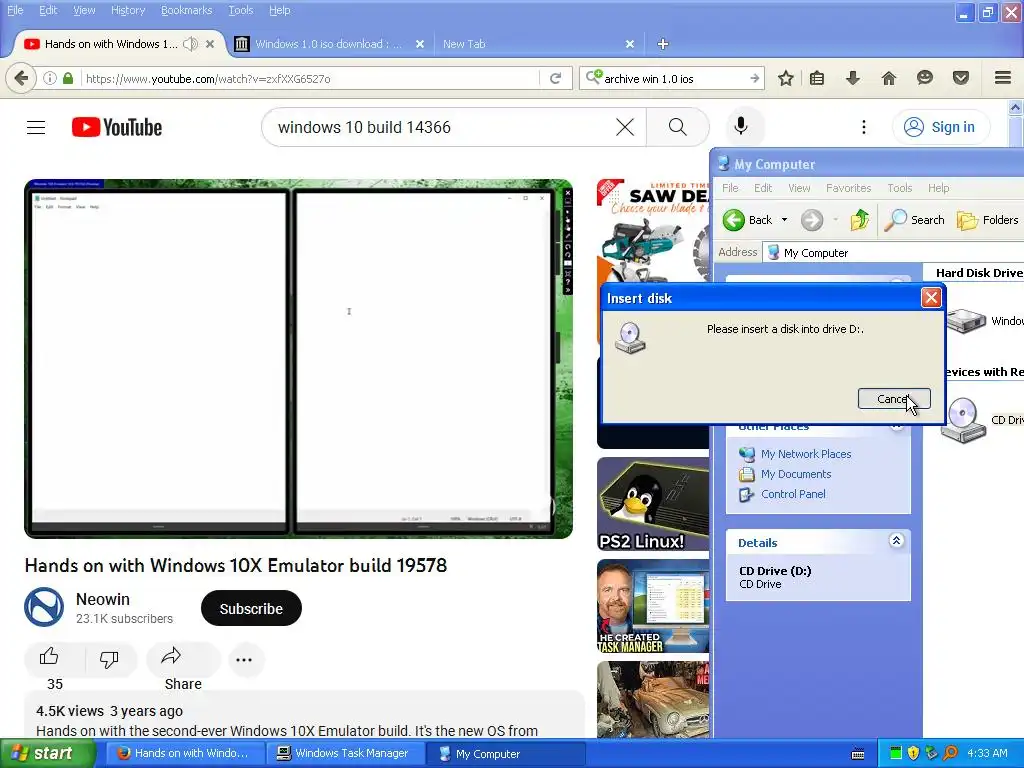
Task: Open Back history dropdown arrow in My Computer
Action: point(784,220)
